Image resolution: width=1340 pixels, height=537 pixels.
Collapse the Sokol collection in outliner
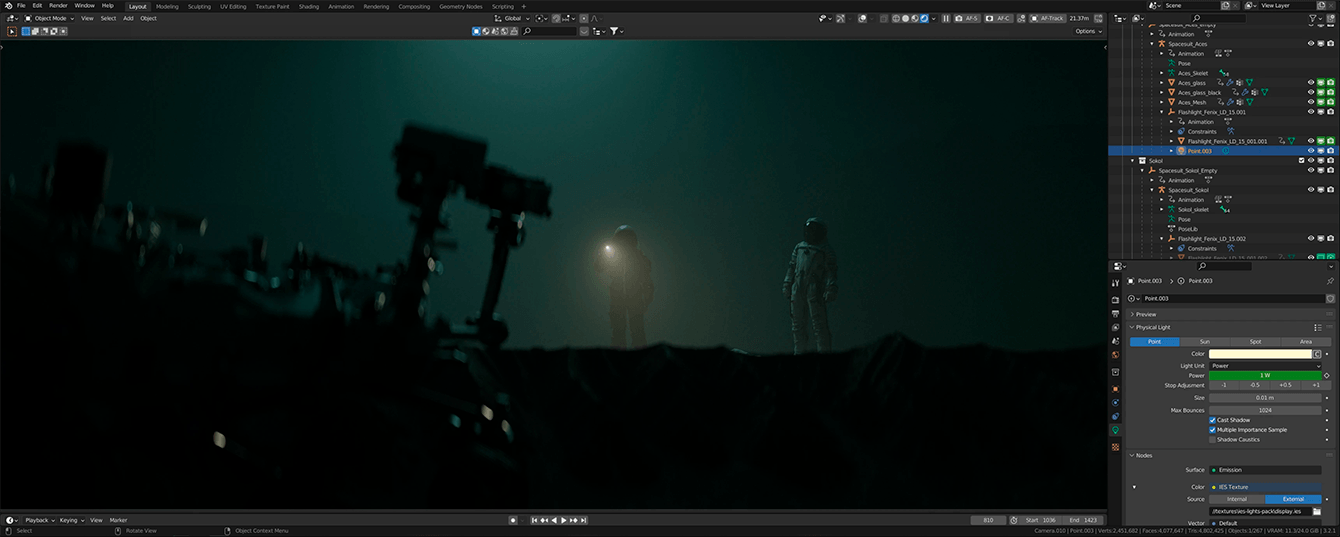point(1133,161)
